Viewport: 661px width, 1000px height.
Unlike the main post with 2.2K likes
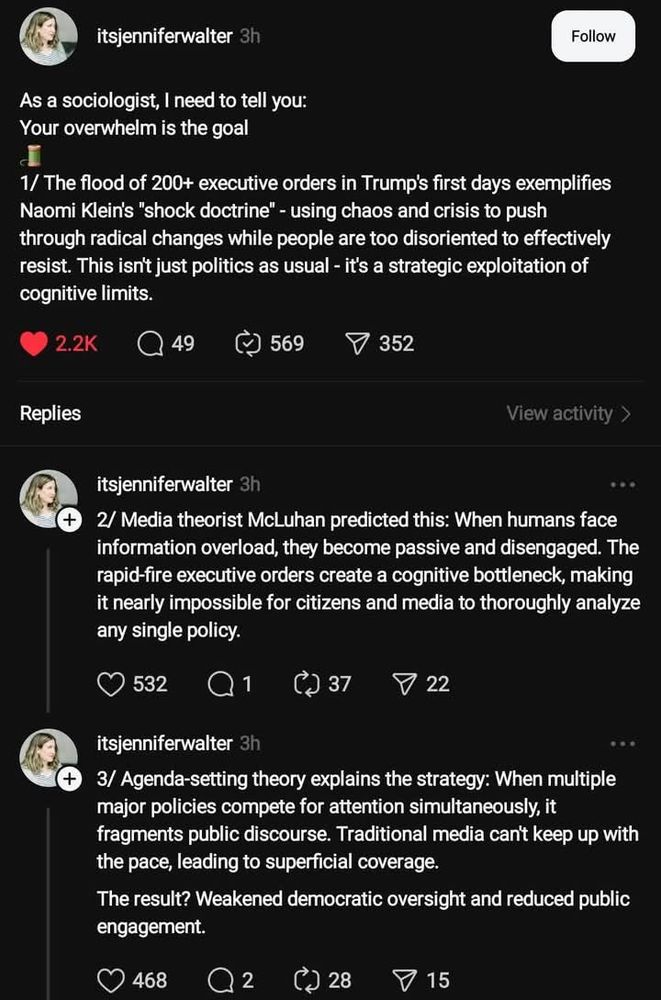click(35, 344)
